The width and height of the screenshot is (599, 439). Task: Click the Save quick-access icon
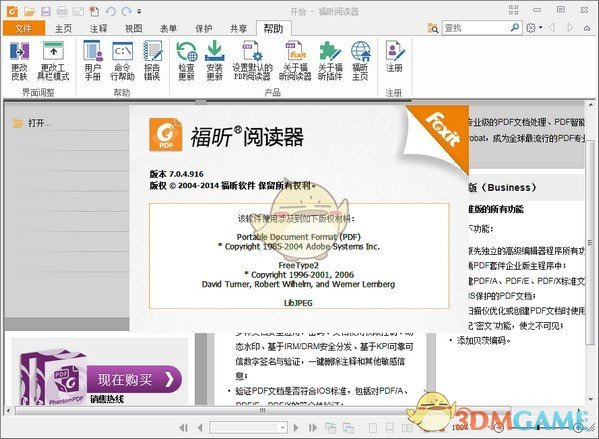46,11
